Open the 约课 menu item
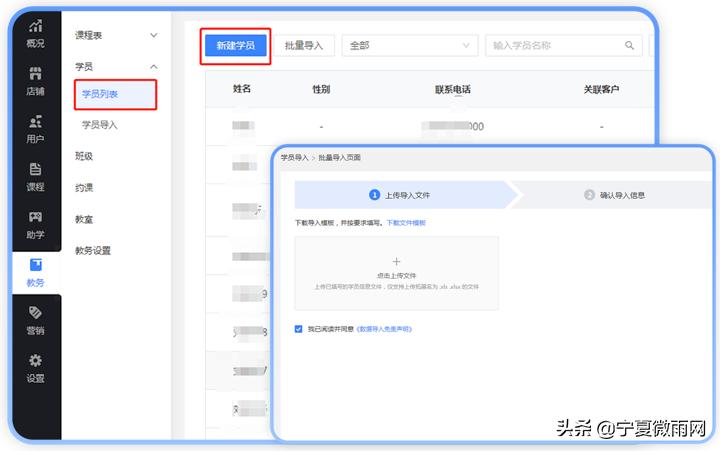The height and width of the screenshot is (451, 720). (84, 187)
